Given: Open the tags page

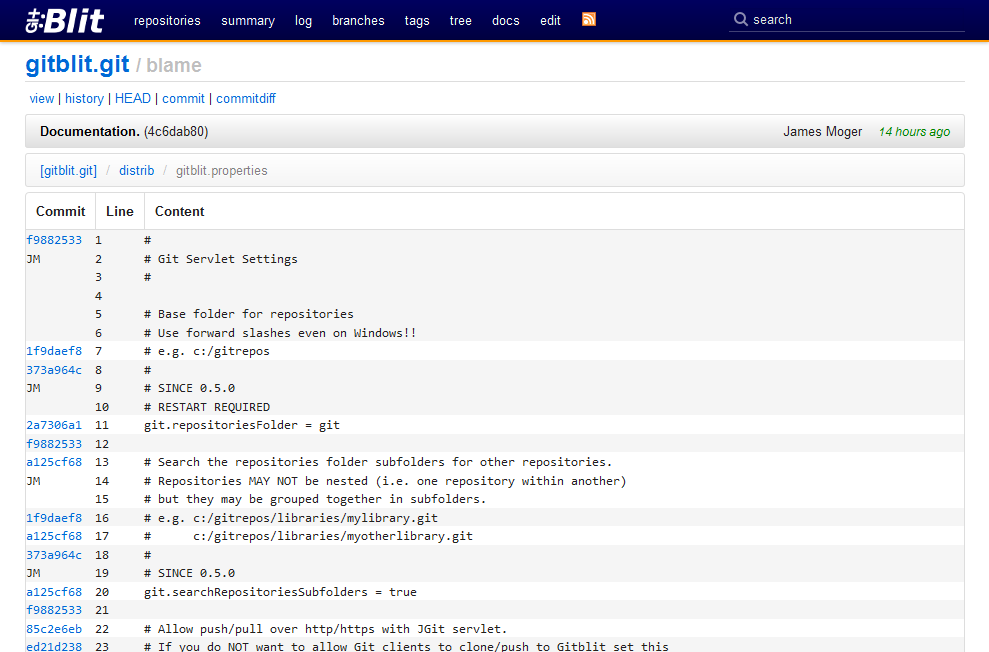Looking at the screenshot, I should (x=417, y=21).
